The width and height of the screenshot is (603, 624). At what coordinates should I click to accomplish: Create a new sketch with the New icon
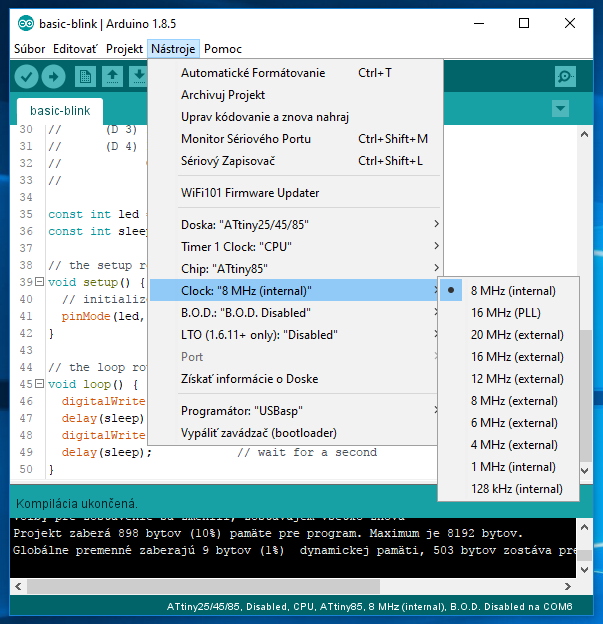(x=85, y=76)
